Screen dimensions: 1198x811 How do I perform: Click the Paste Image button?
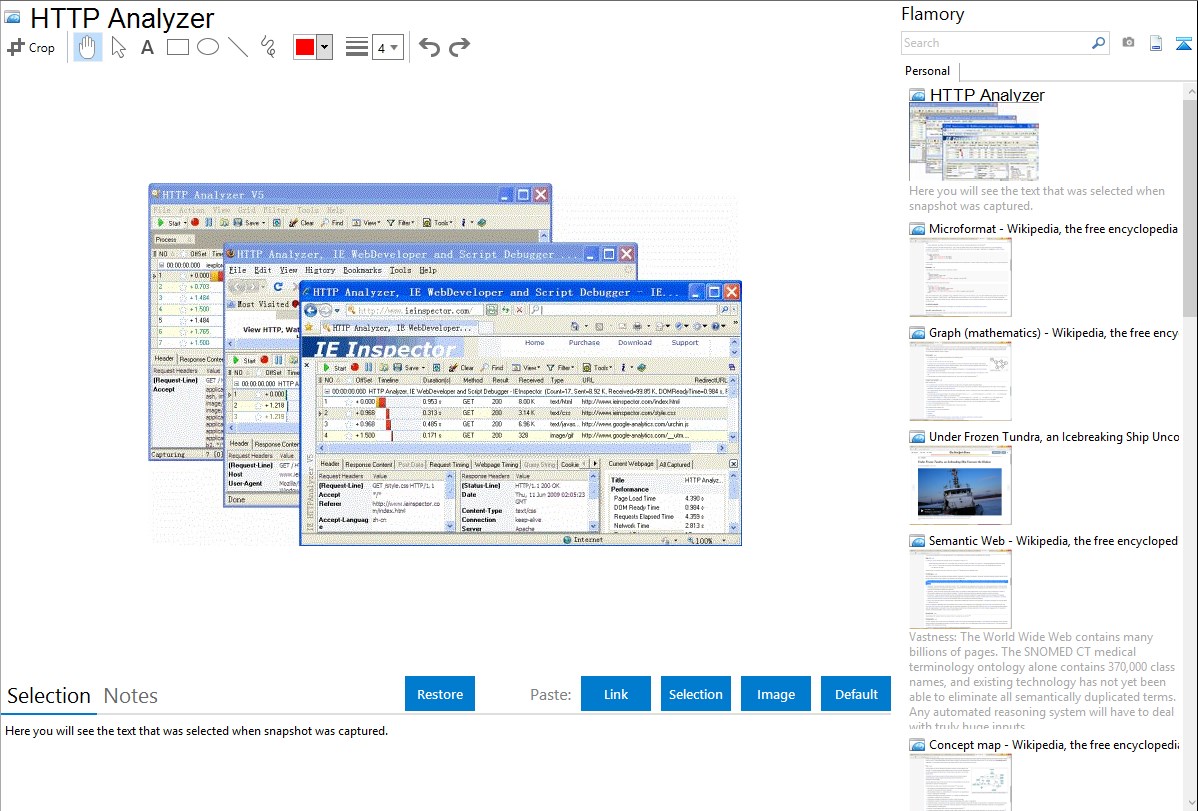point(775,694)
